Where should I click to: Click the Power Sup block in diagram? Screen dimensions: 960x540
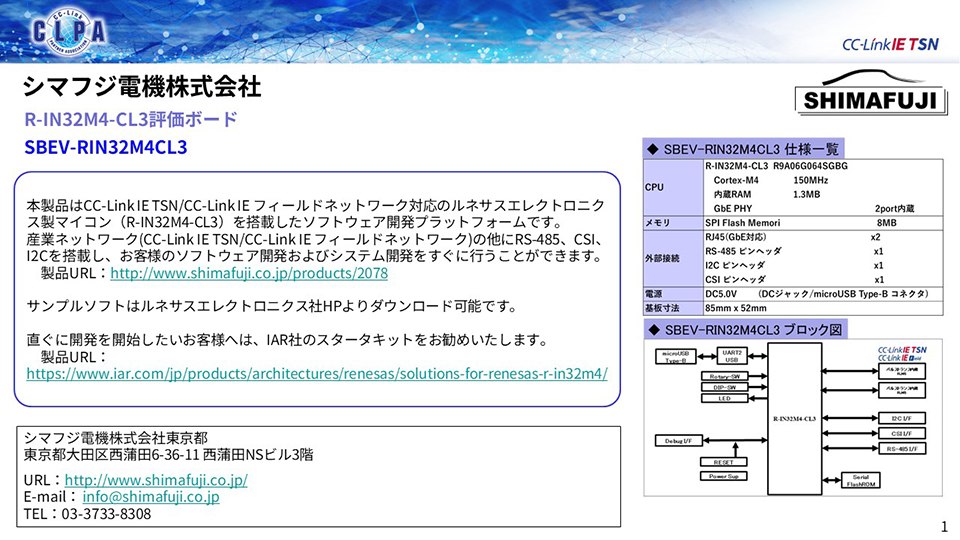coord(724,476)
